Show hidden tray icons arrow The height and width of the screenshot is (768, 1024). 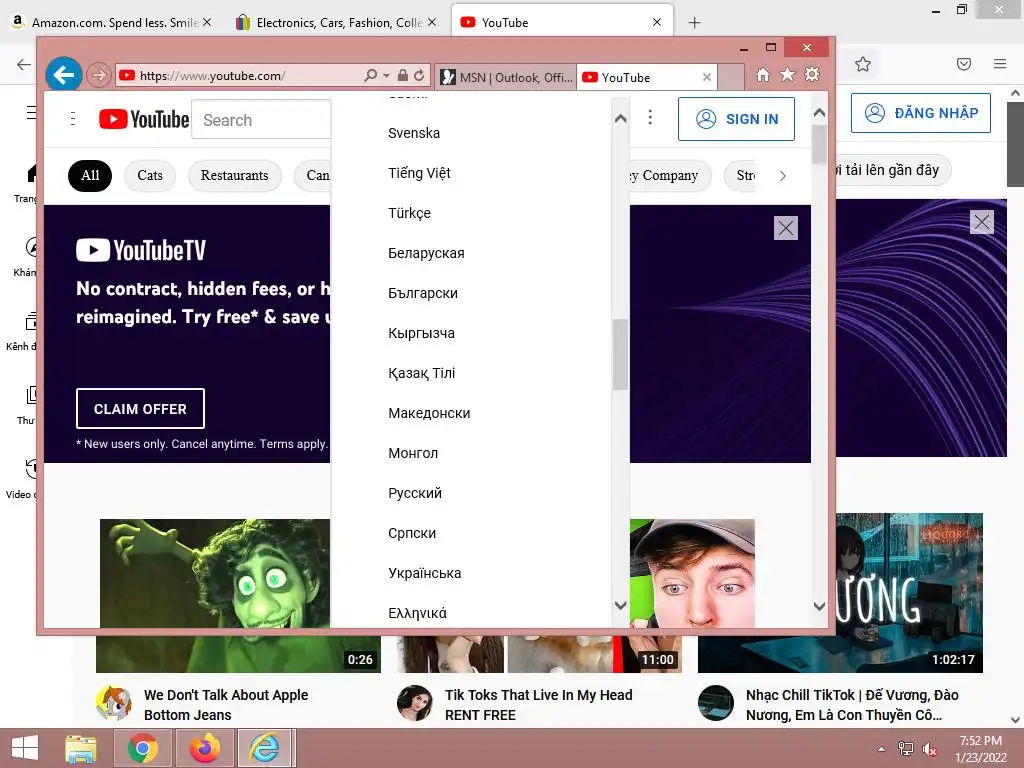(x=882, y=749)
